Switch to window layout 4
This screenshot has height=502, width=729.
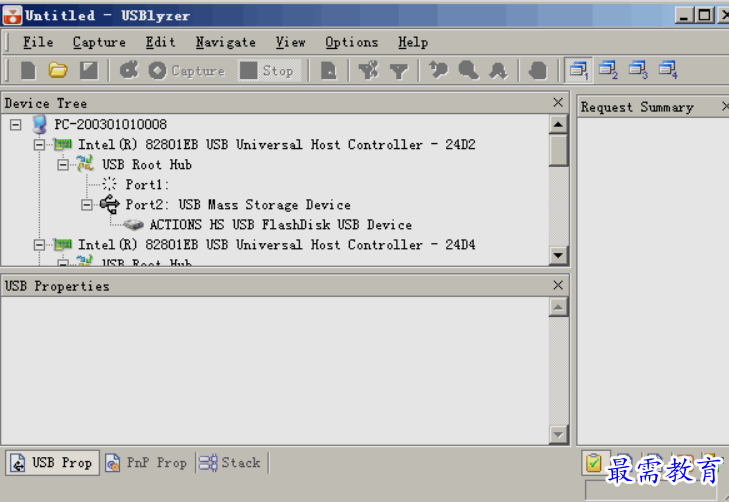pyautogui.click(x=668, y=70)
